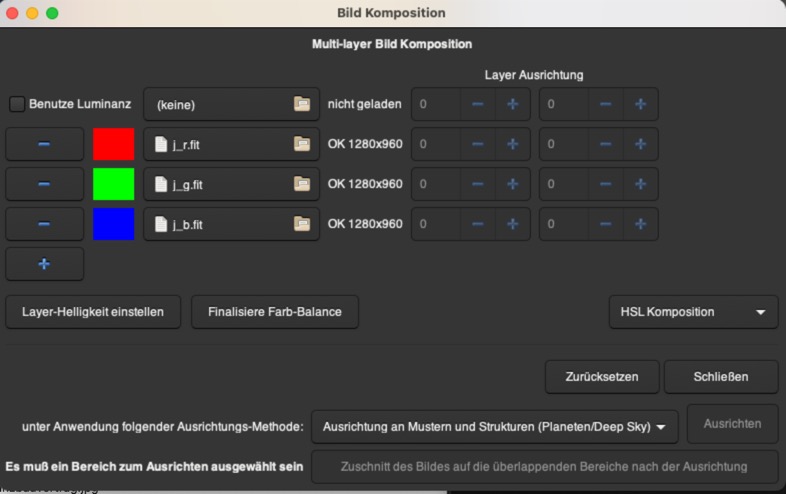Expand the Ausrichtungs-Methode dropdown

[494, 426]
